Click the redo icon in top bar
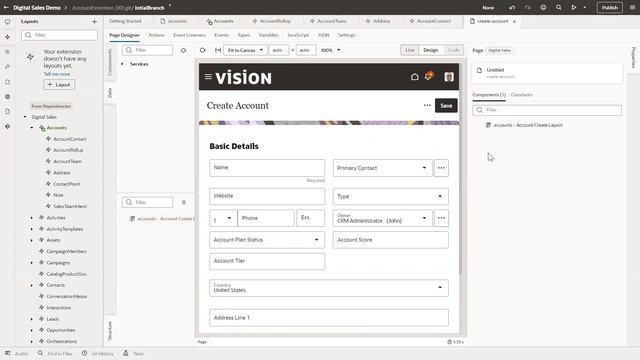 [x=528, y=7]
